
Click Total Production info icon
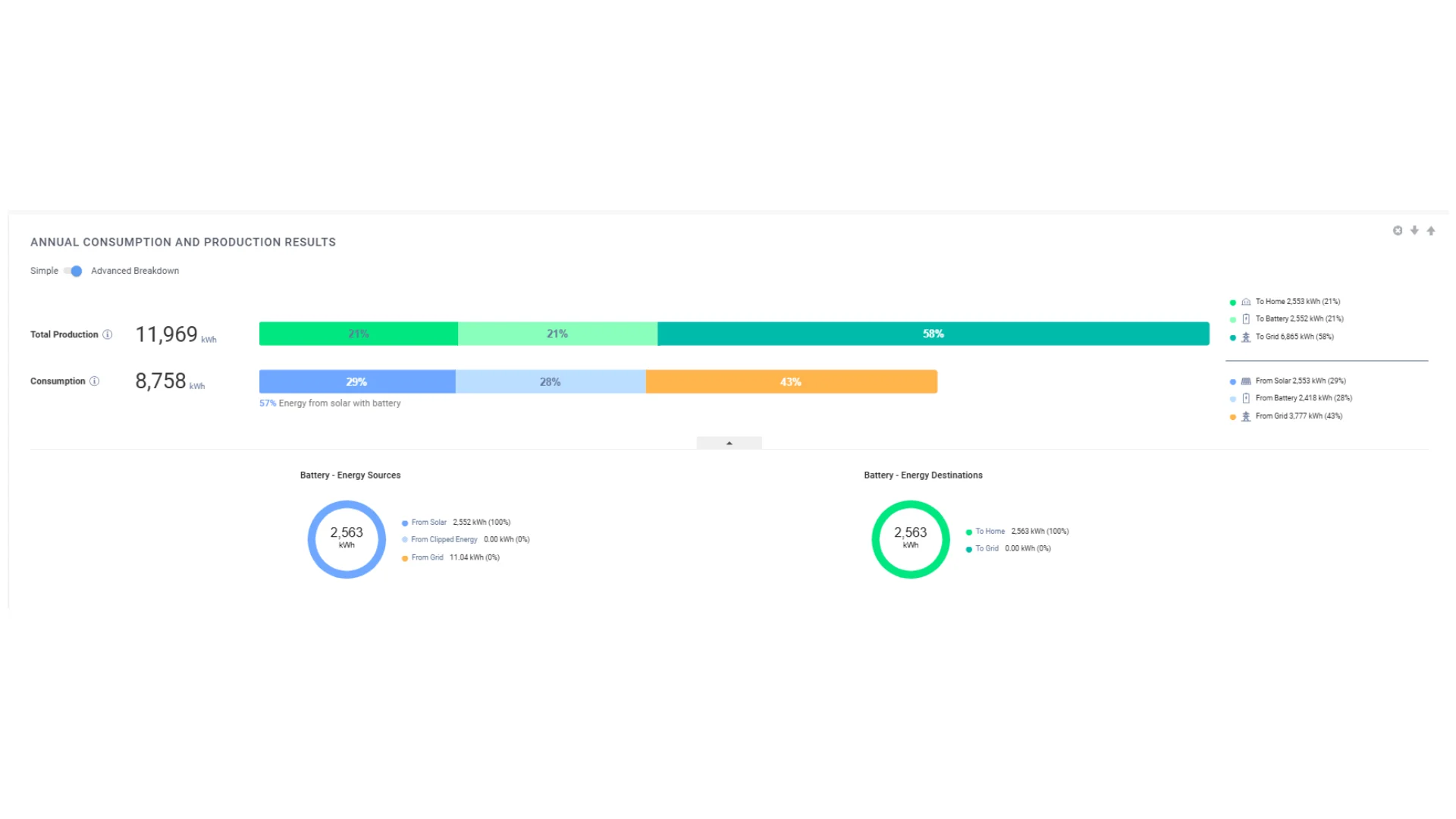click(x=108, y=334)
